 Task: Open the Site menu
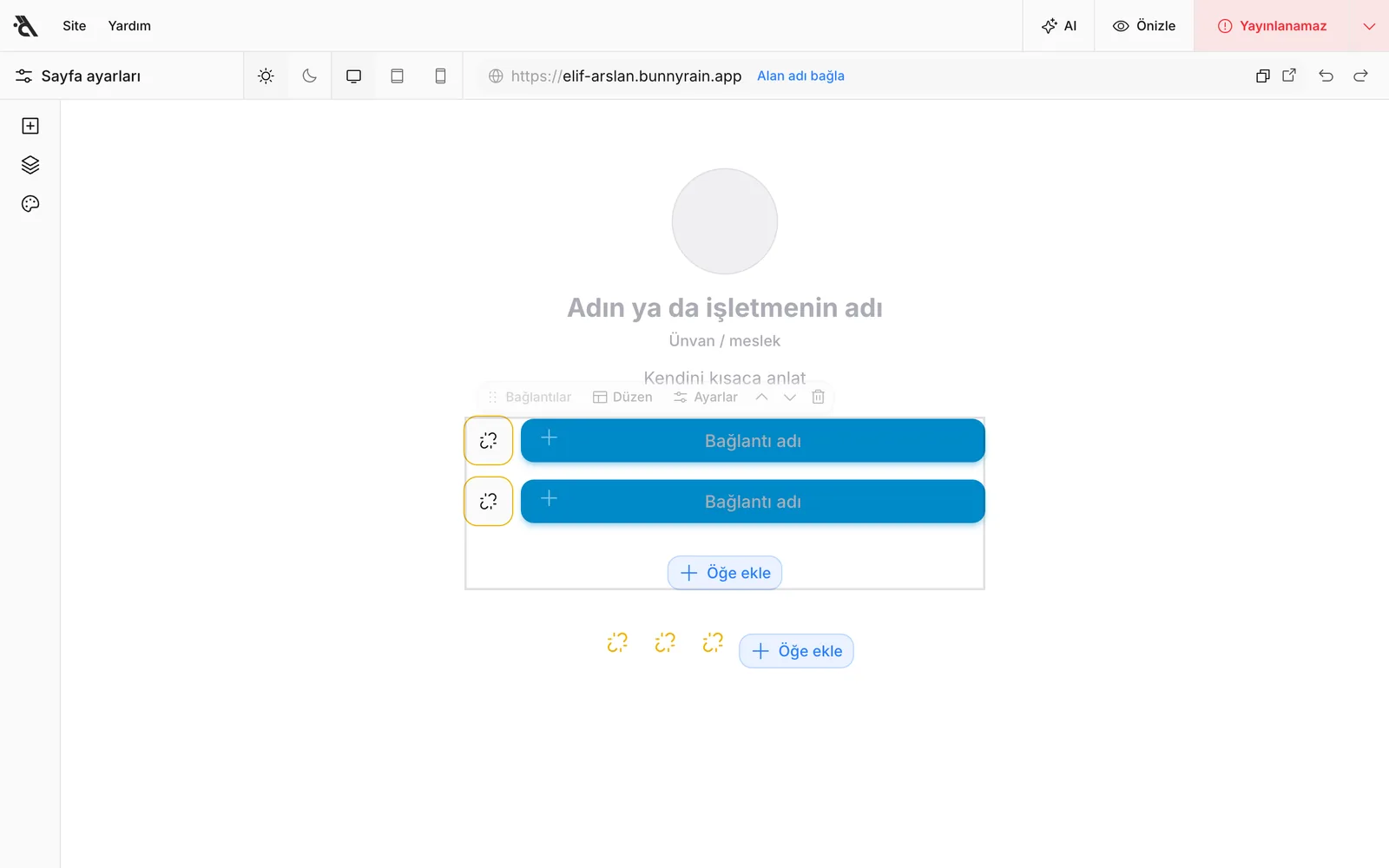click(75, 26)
